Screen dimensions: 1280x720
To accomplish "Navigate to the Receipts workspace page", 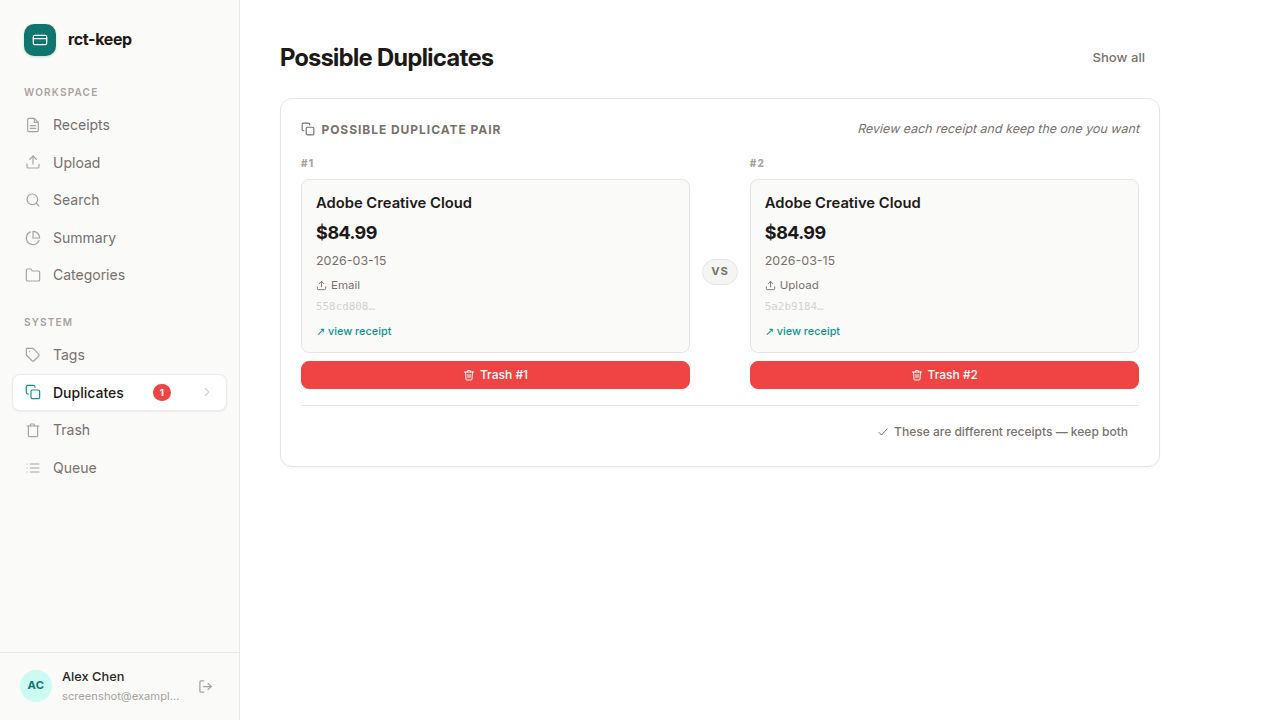I will (x=81, y=125).
